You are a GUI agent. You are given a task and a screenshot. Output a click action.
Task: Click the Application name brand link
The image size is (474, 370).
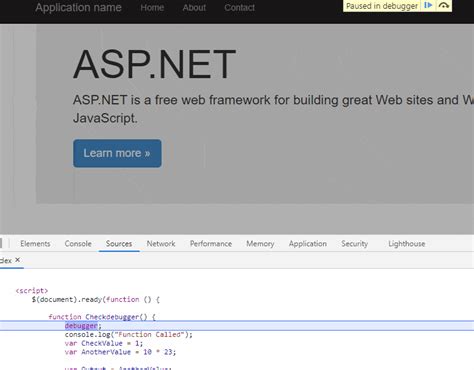coord(78,7)
